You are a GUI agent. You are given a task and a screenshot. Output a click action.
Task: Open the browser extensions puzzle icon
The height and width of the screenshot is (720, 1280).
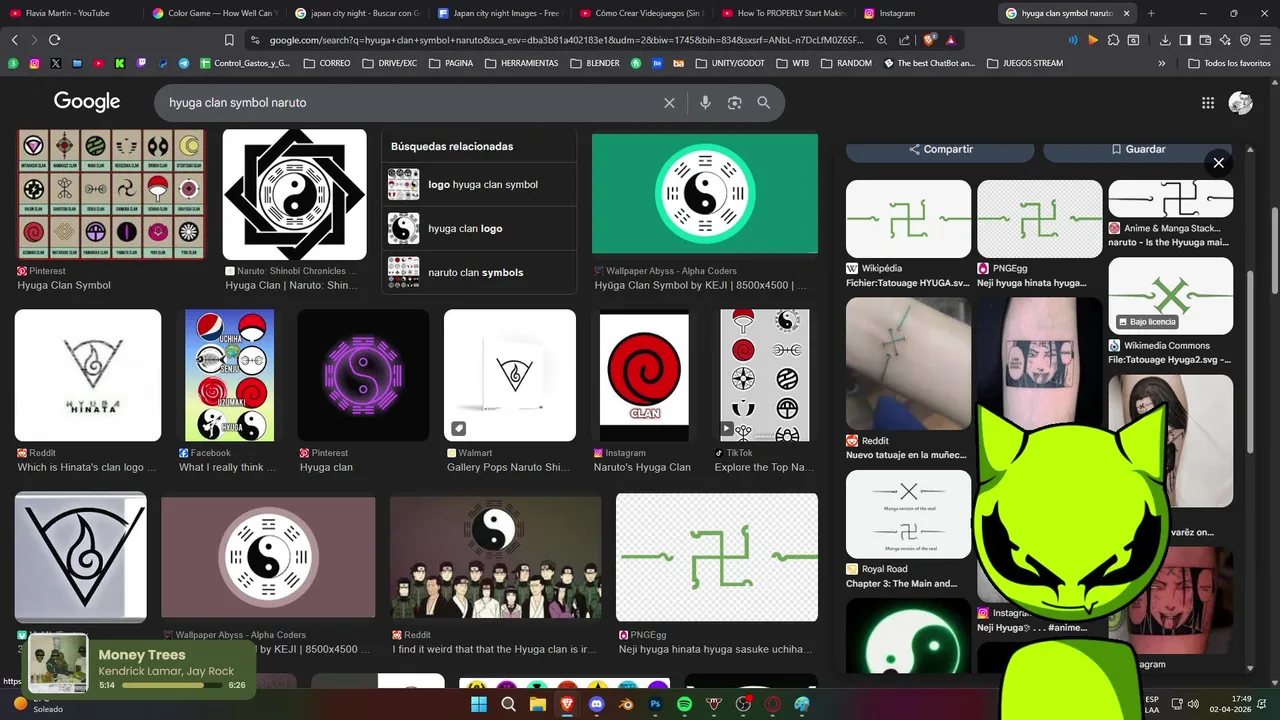[1113, 40]
